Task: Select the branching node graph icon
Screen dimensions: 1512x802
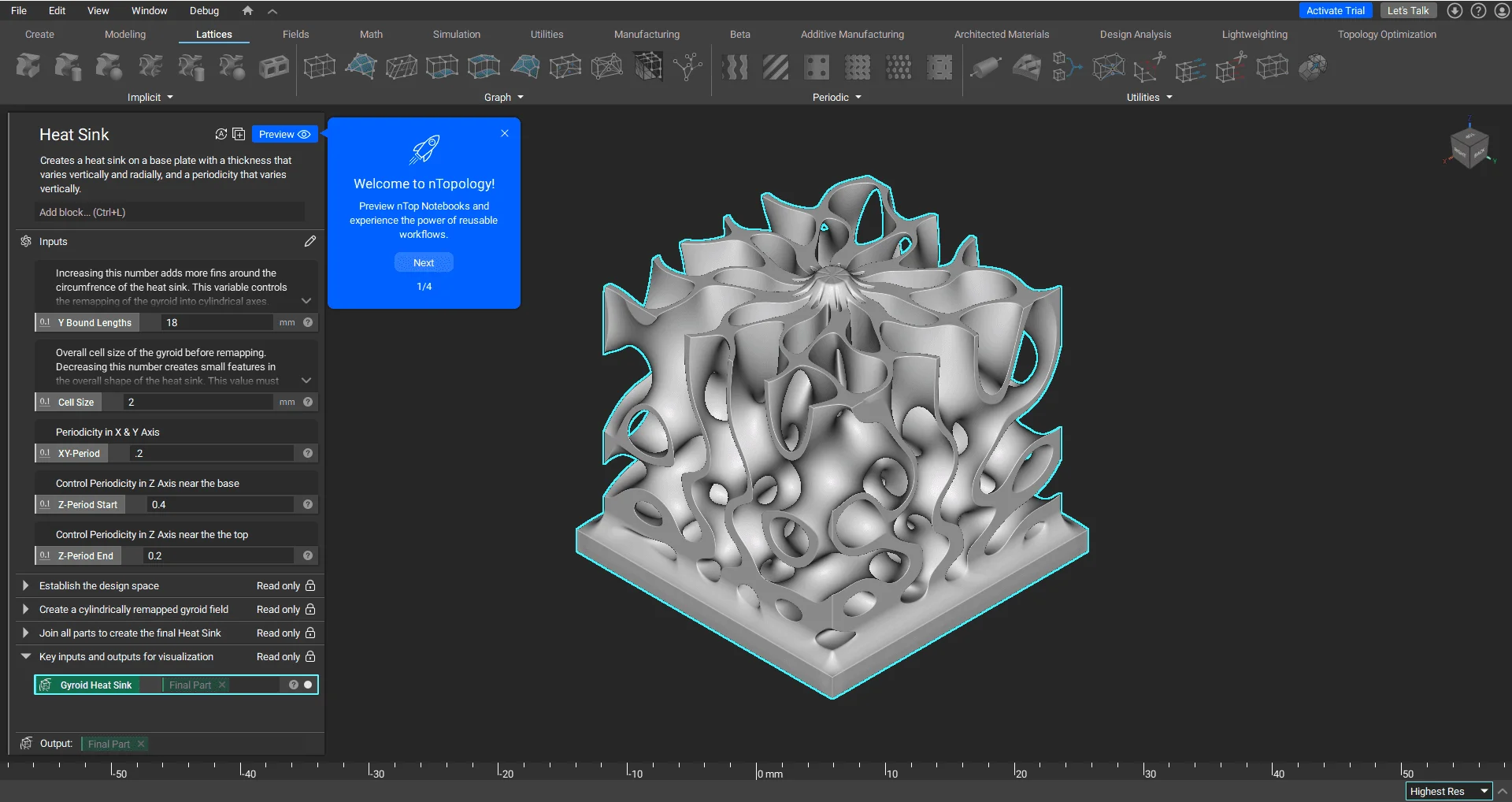Action: [687, 67]
